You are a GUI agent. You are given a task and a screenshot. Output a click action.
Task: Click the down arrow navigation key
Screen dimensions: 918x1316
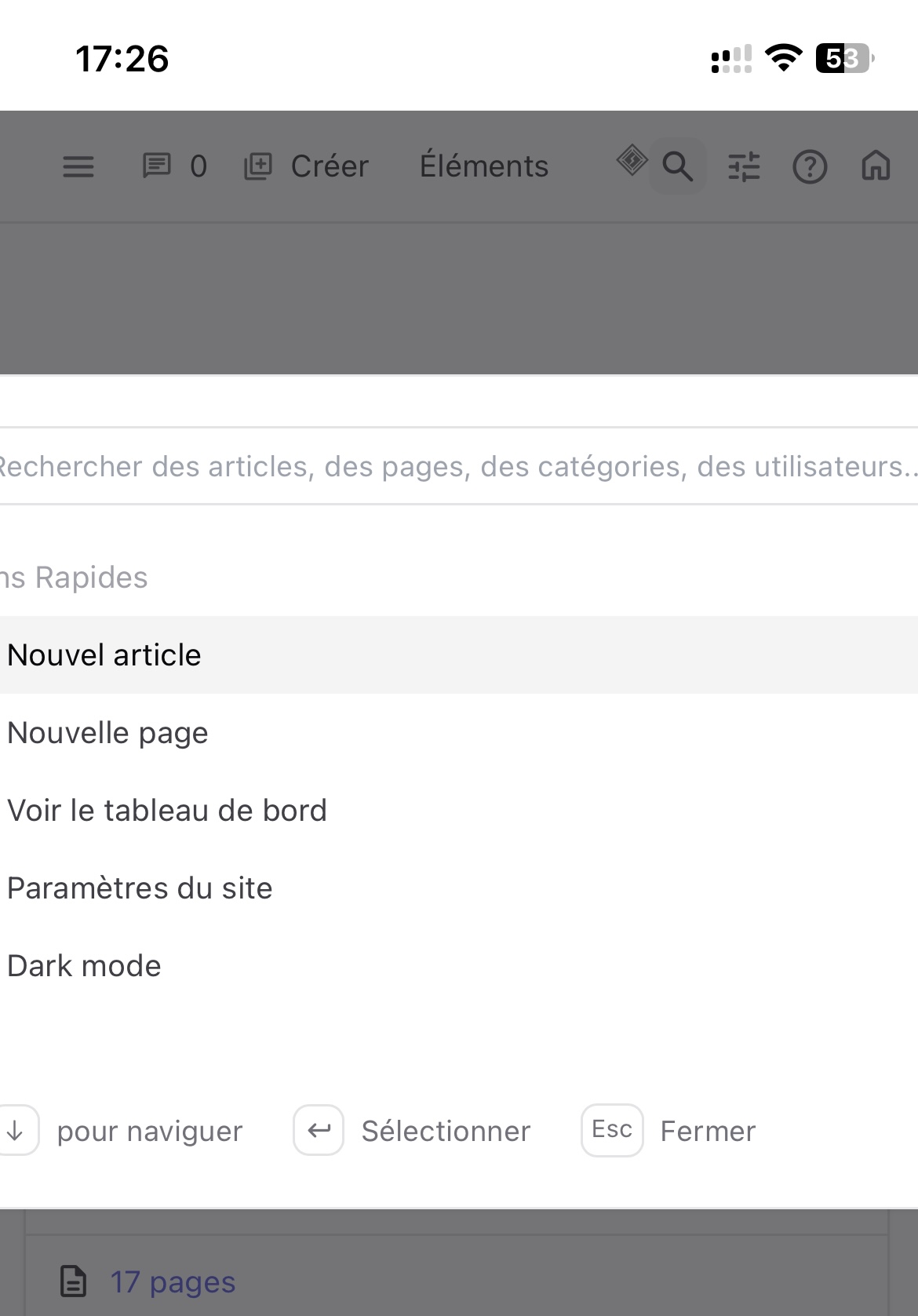coord(16,1131)
